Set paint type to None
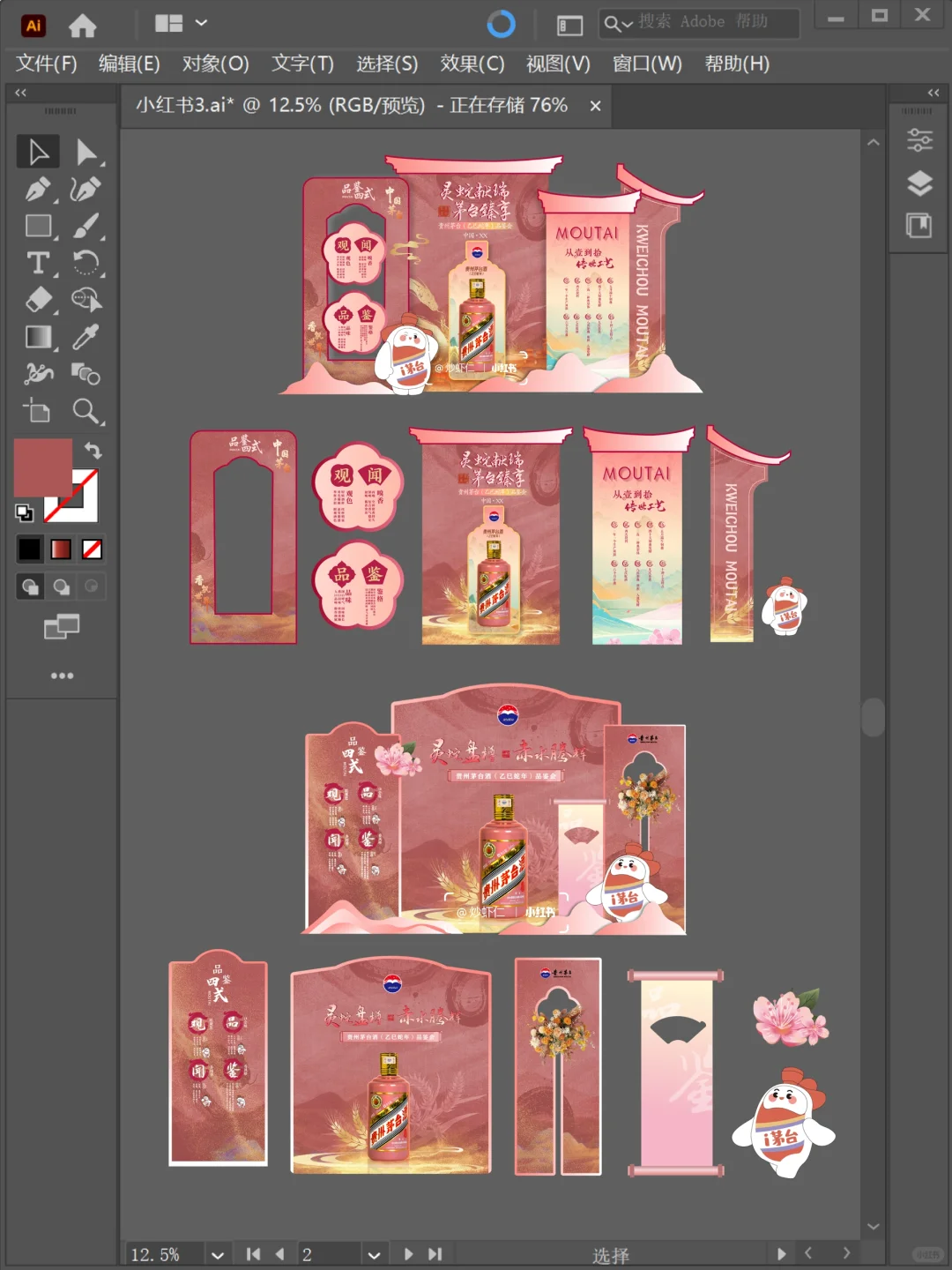 92,549
